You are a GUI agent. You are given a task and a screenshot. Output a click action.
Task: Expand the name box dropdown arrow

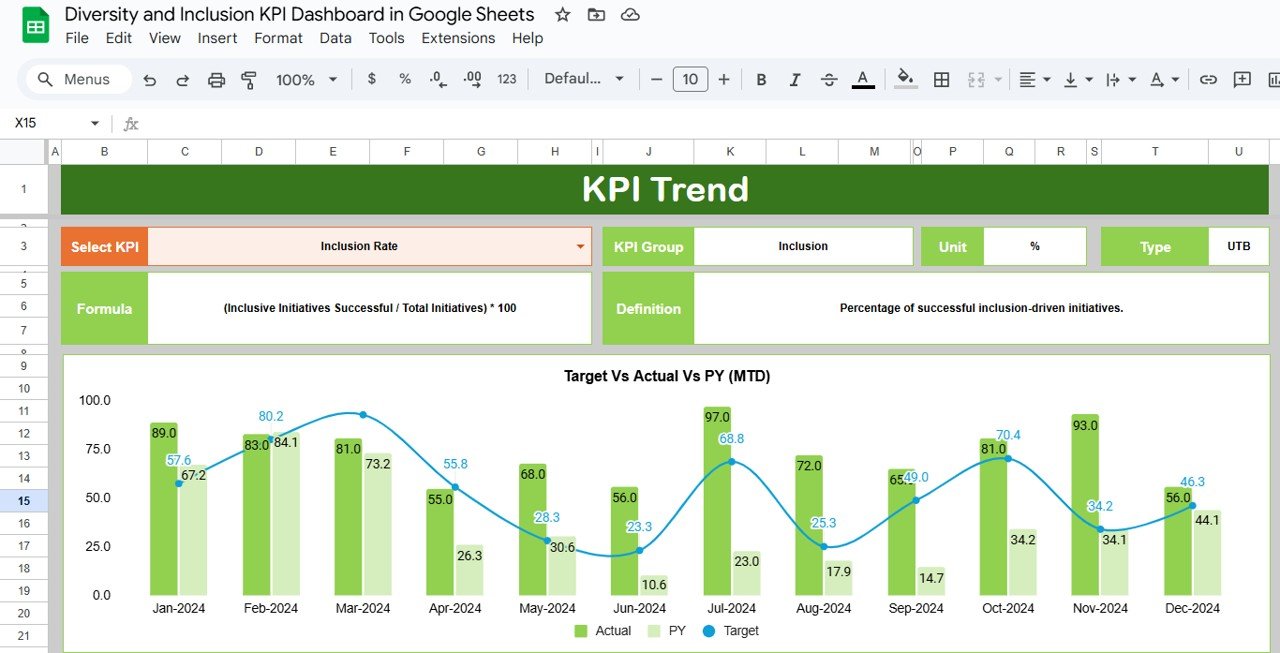click(95, 123)
